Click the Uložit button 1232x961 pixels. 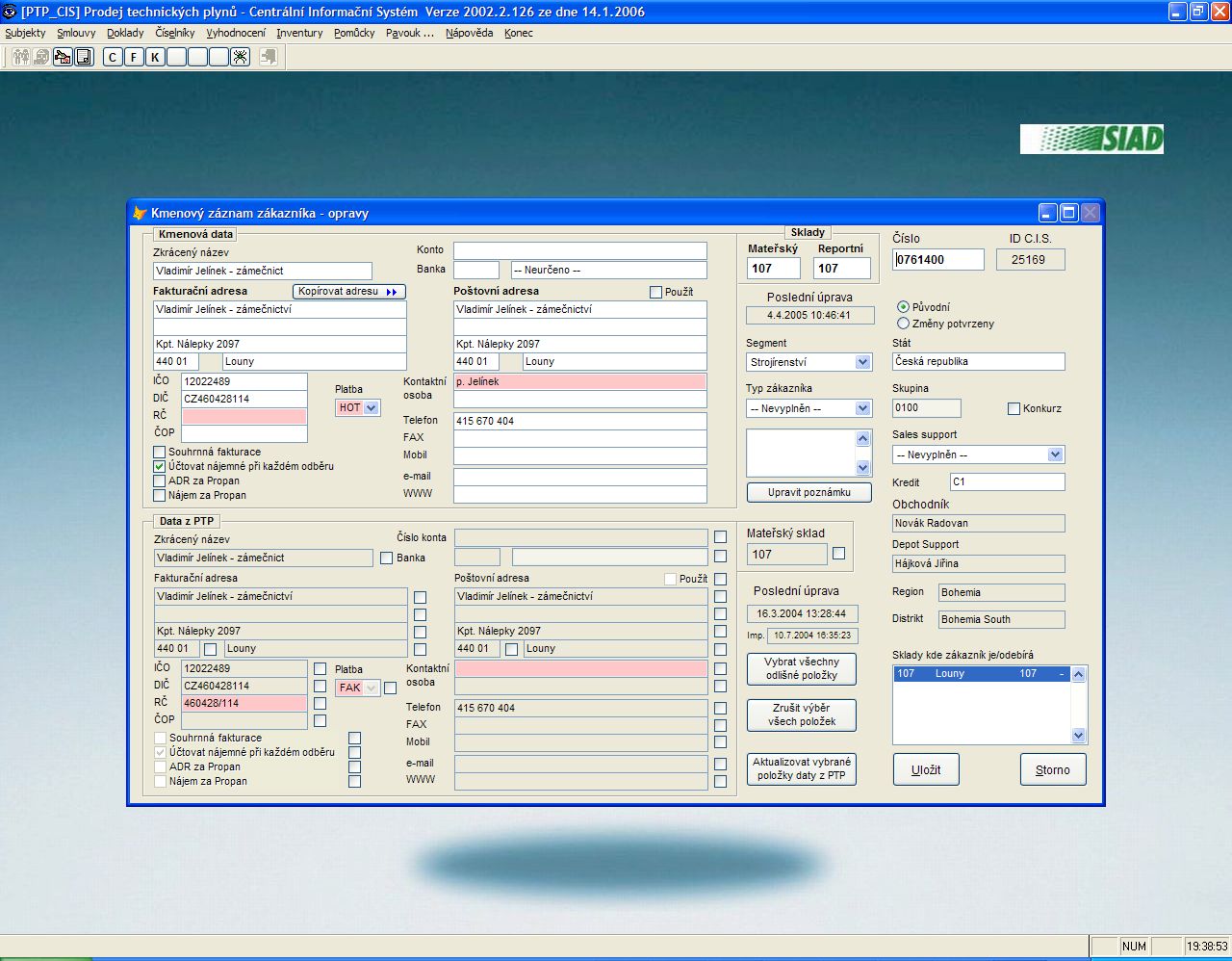(926, 769)
